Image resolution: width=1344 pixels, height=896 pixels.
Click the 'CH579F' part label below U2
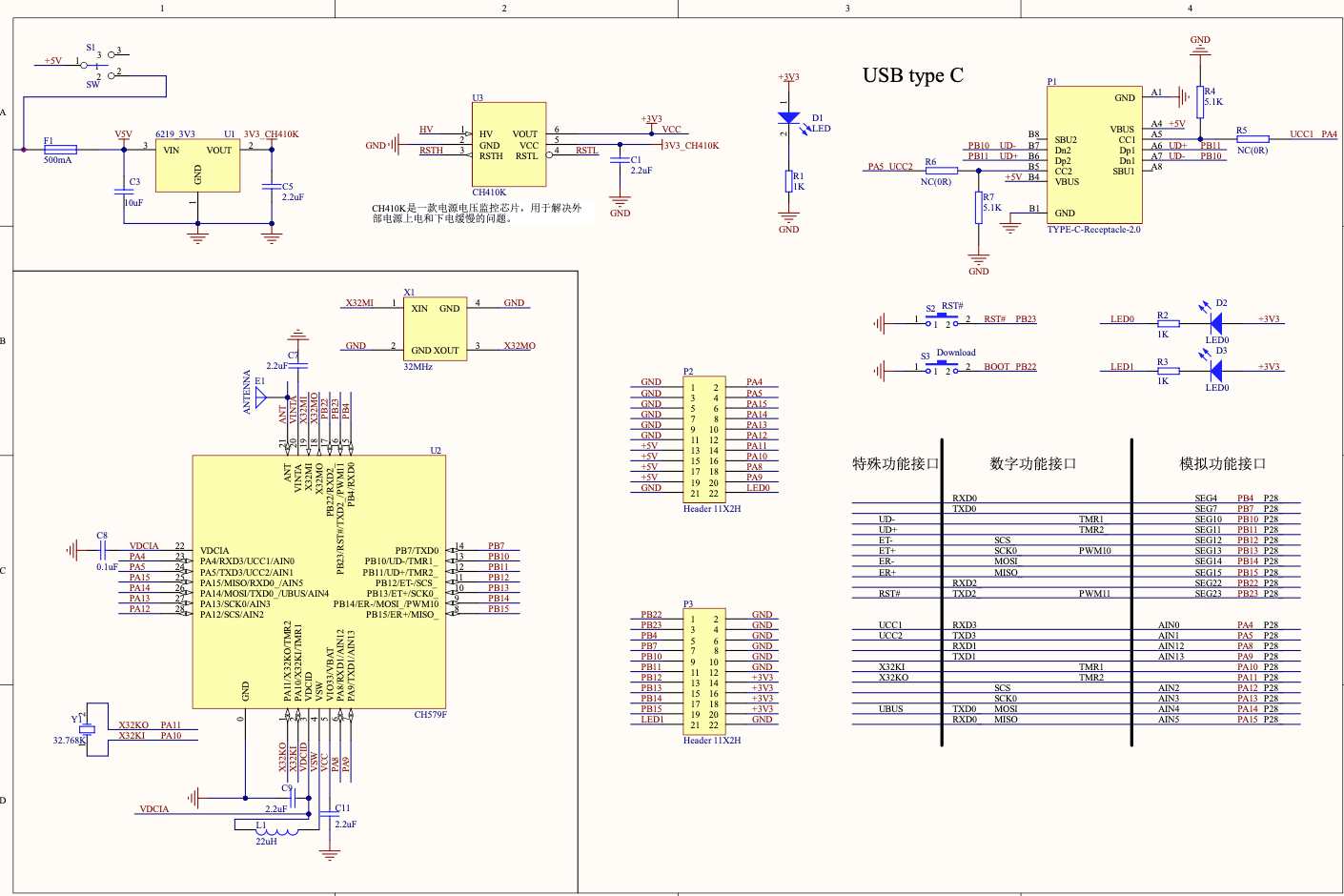[x=430, y=715]
